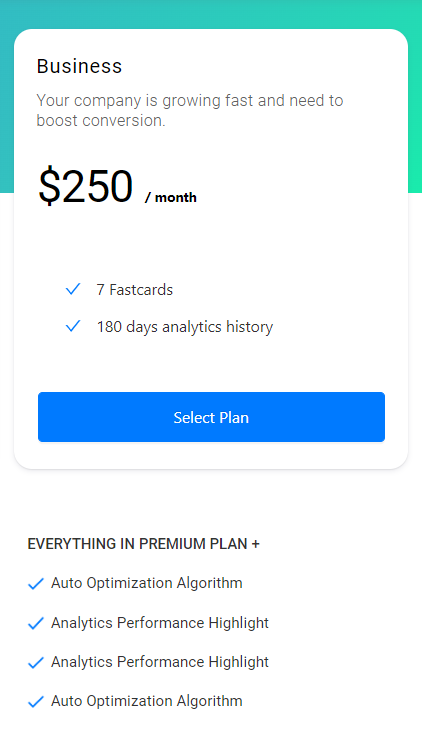
Task: Click the second Analytics Performance Highlight text
Action: [x=160, y=662]
